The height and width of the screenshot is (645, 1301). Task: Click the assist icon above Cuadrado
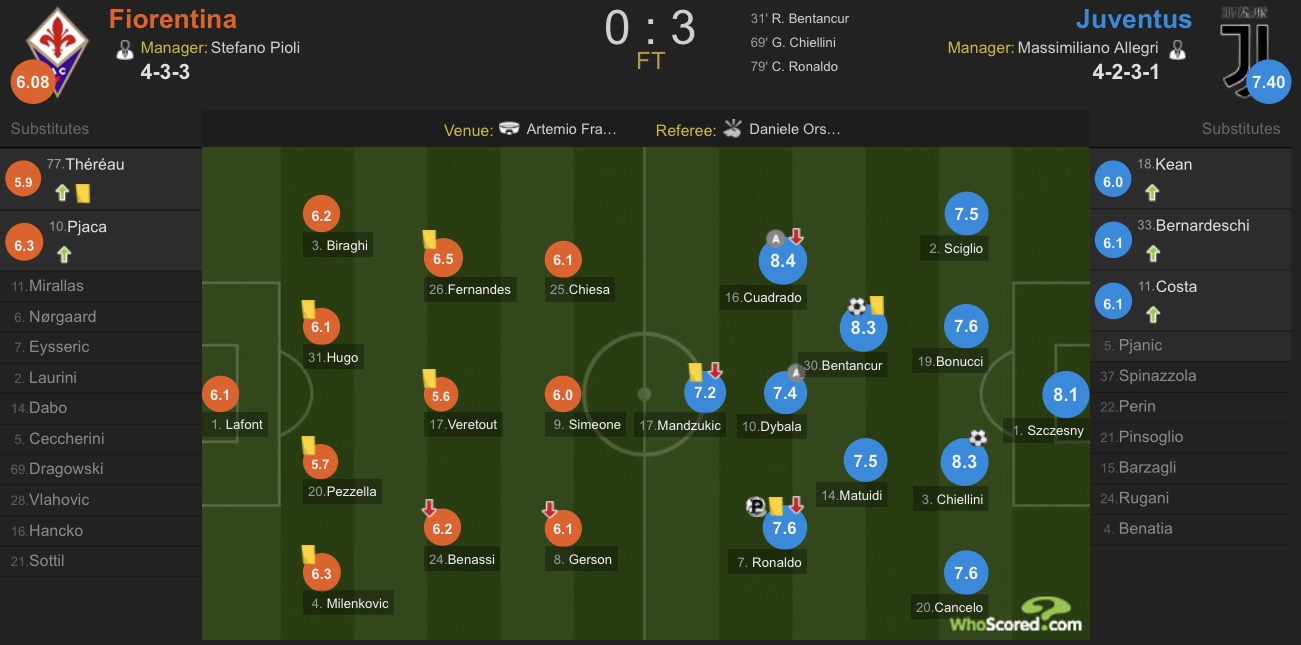click(775, 238)
